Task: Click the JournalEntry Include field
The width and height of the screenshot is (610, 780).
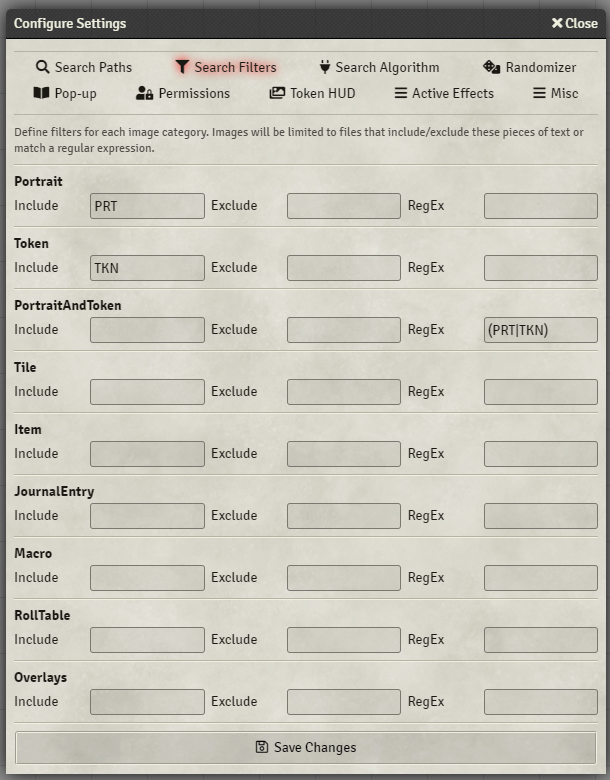Action: tap(147, 516)
